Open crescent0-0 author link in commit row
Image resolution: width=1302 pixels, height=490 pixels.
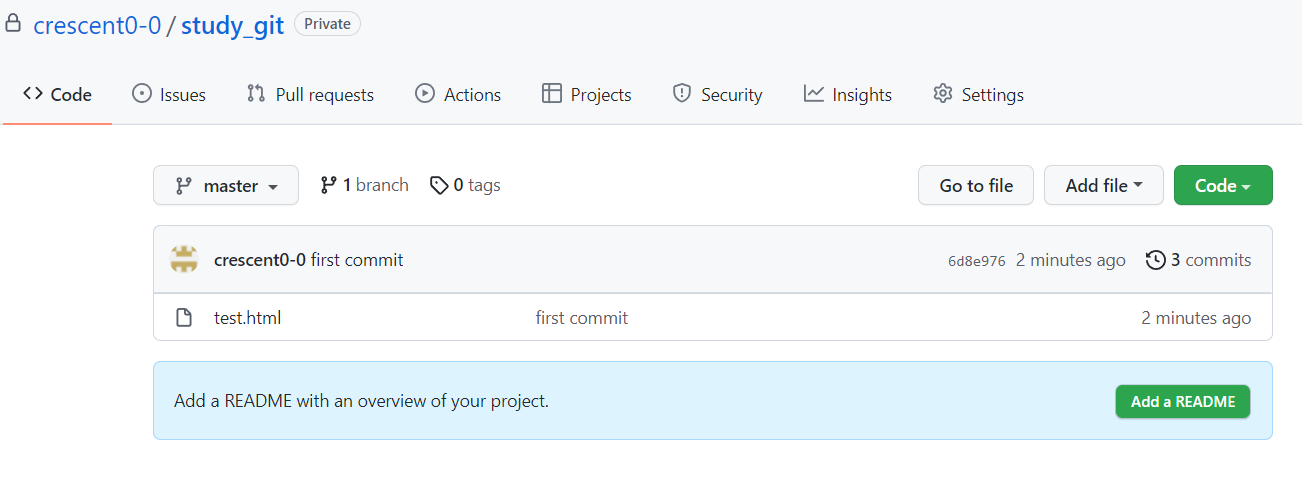coord(260,260)
